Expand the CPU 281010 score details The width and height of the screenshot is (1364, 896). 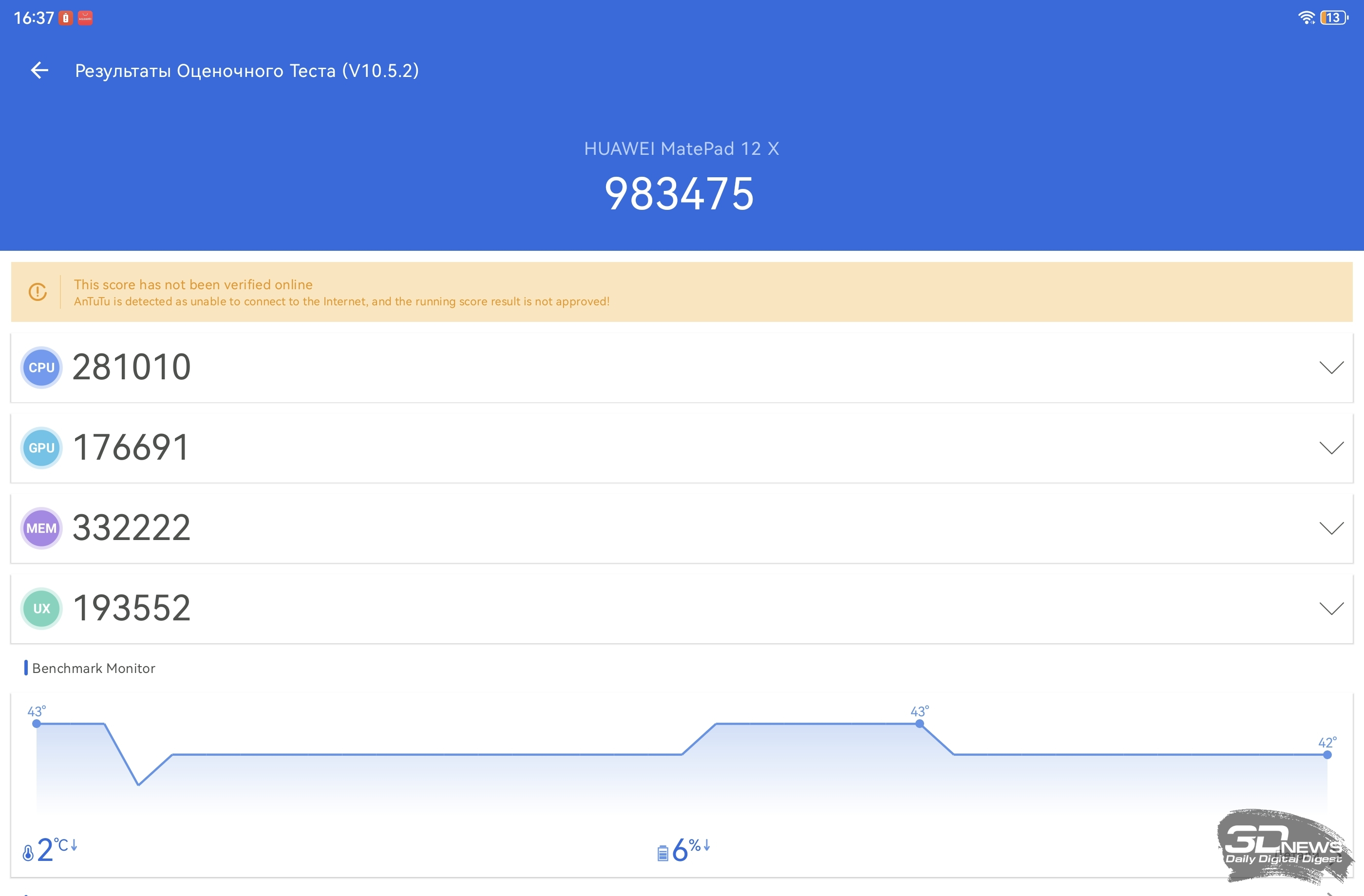coord(1331,367)
